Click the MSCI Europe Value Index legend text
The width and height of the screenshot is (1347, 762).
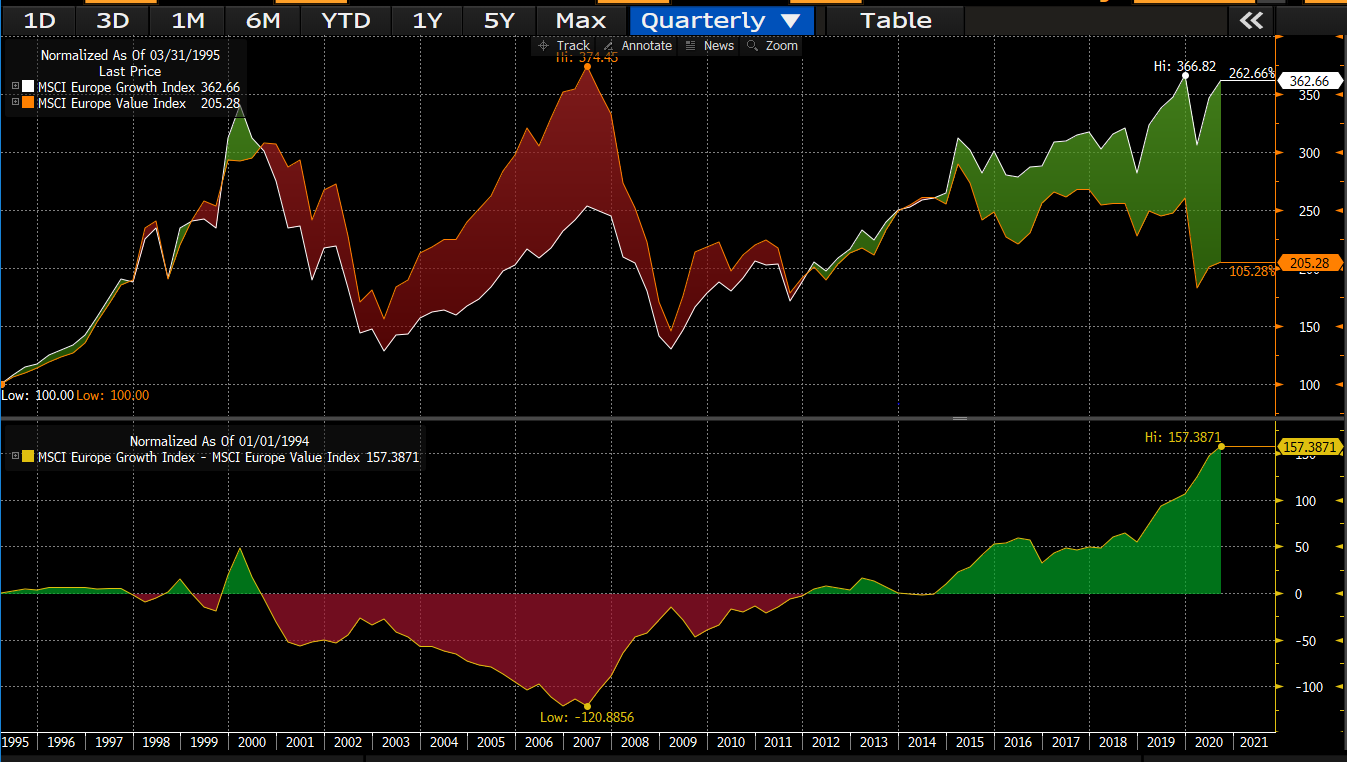(x=111, y=103)
